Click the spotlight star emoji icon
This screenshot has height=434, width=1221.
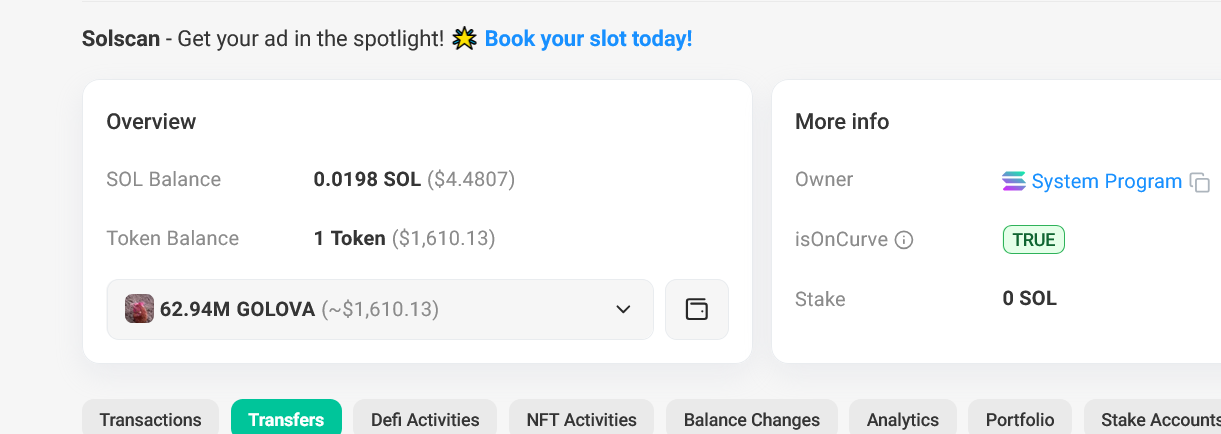coord(464,40)
